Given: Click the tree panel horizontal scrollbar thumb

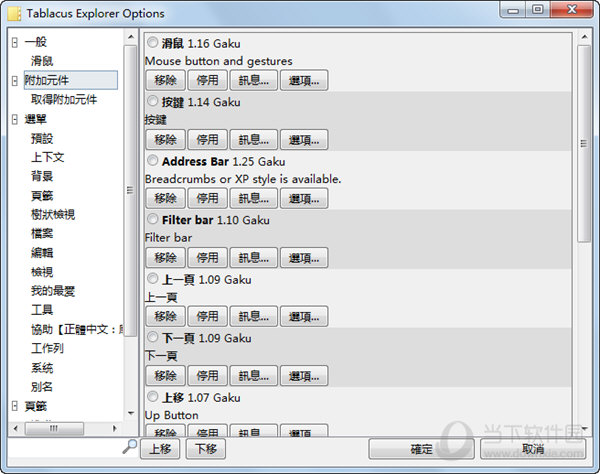Looking at the screenshot, I should tap(54, 428).
